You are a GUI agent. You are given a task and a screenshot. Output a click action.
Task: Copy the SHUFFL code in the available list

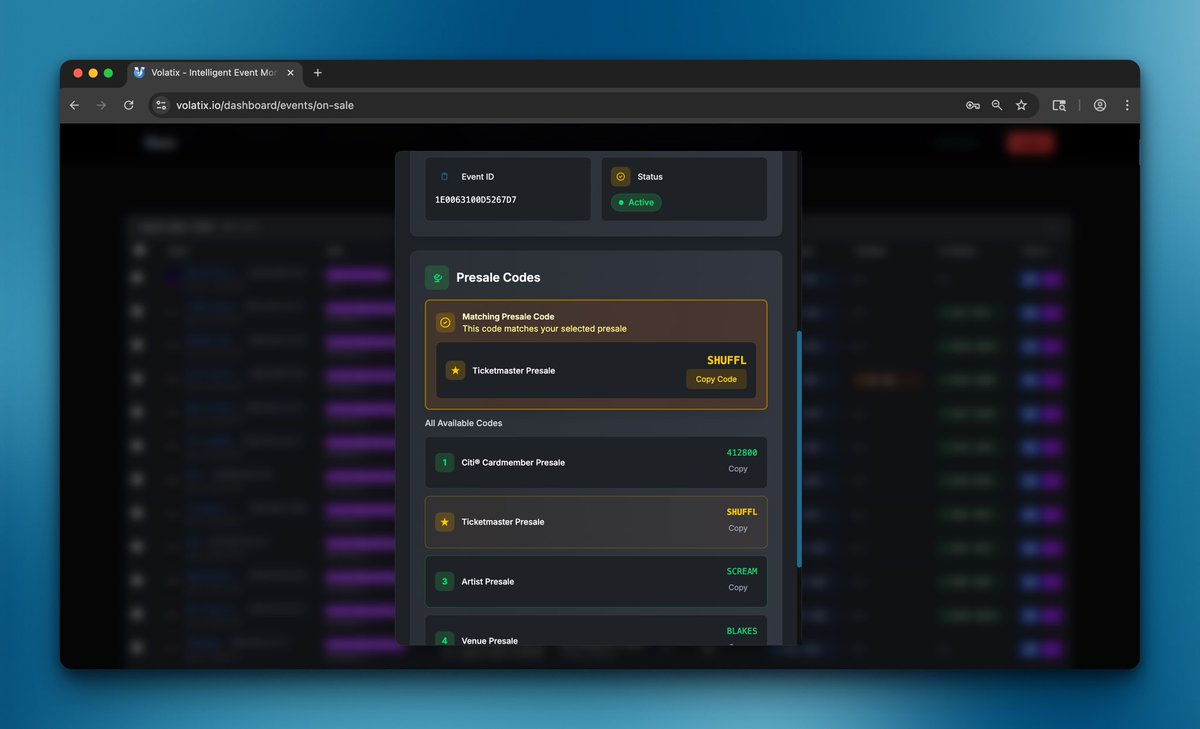738,528
